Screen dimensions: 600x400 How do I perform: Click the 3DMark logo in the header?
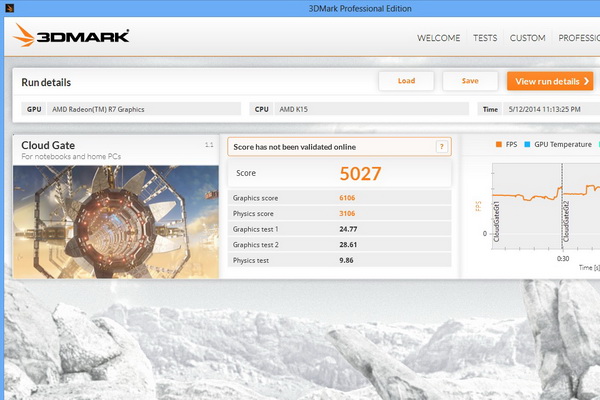(x=71, y=36)
